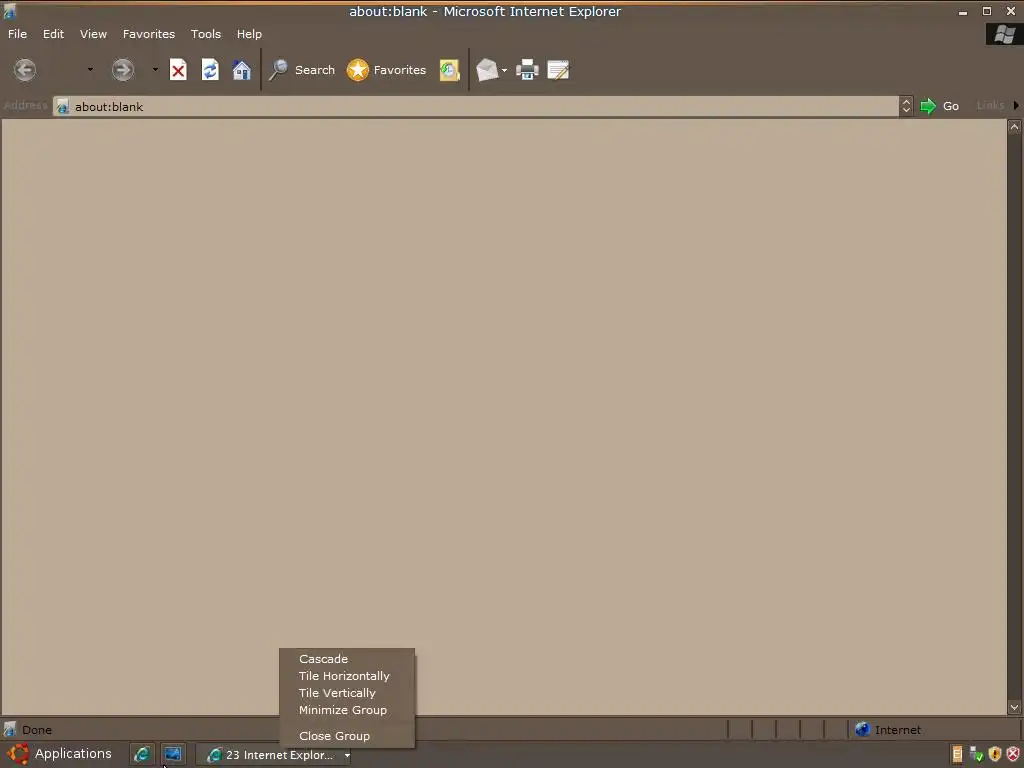This screenshot has height=768, width=1024.
Task: Select Minimize Group from the context menu
Action: click(x=347, y=710)
